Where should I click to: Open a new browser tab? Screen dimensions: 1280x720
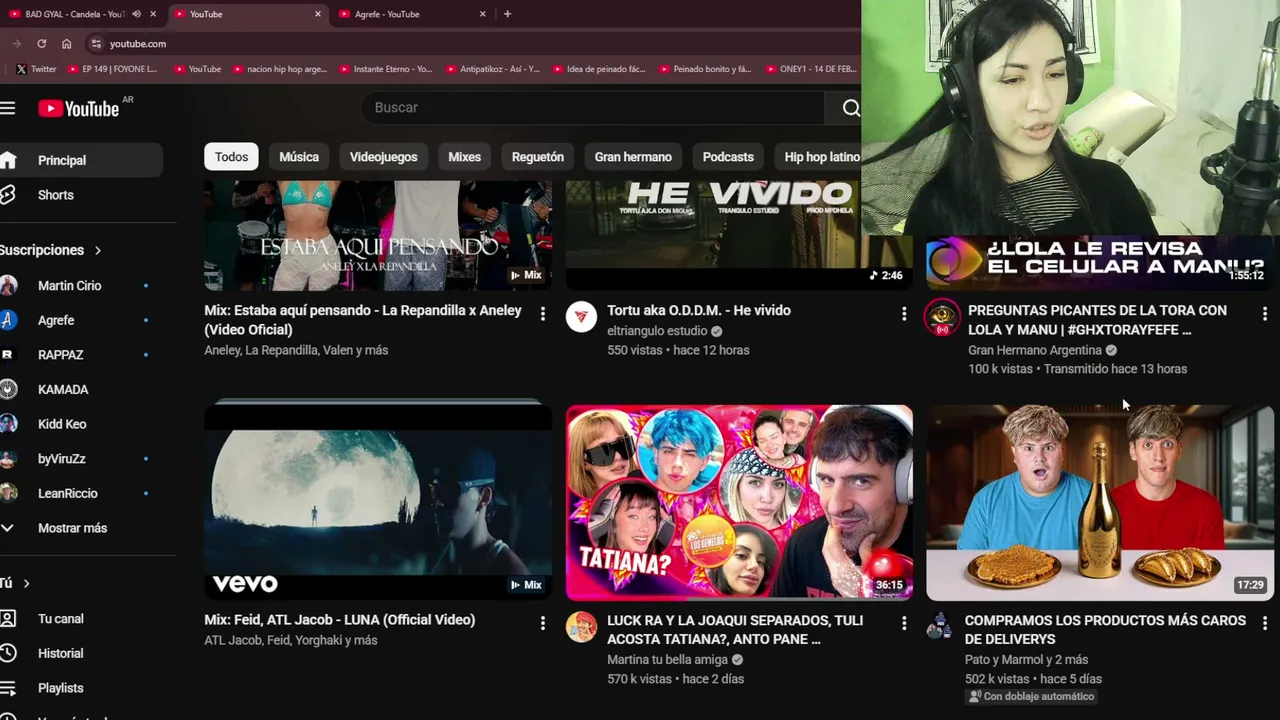(508, 14)
